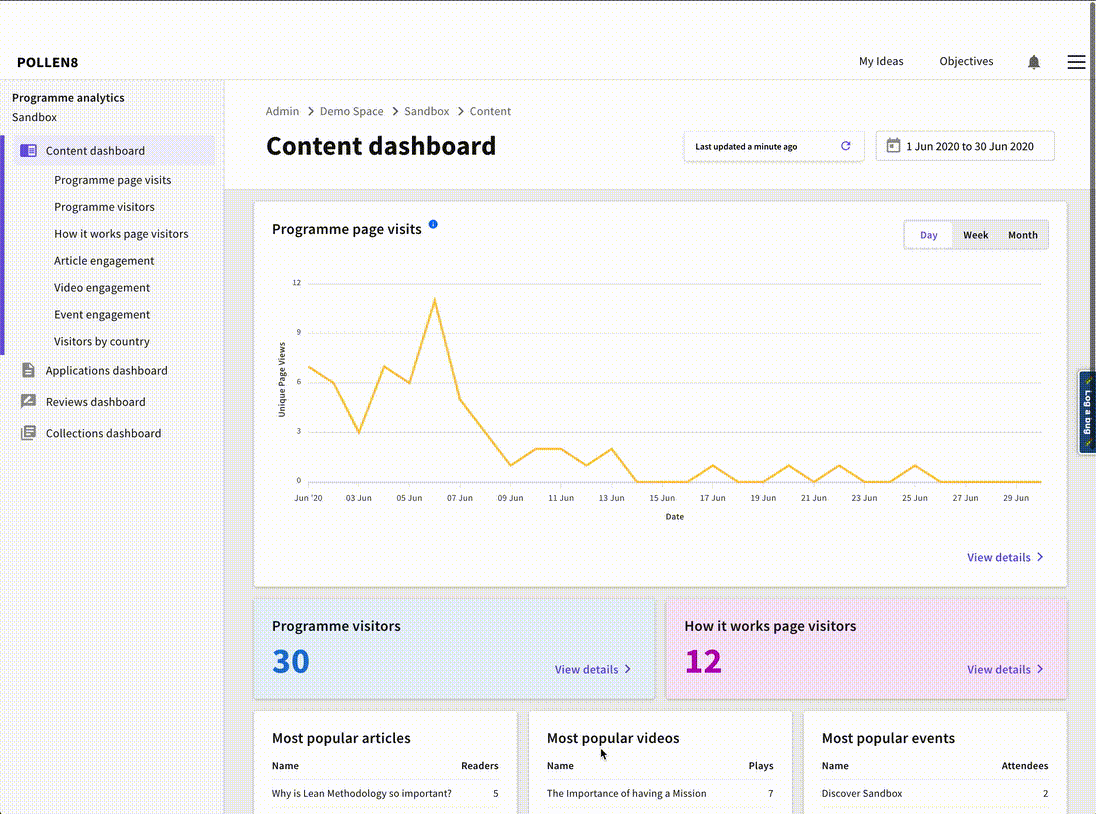Click the info icon beside Programme page visits

pyautogui.click(x=433, y=224)
